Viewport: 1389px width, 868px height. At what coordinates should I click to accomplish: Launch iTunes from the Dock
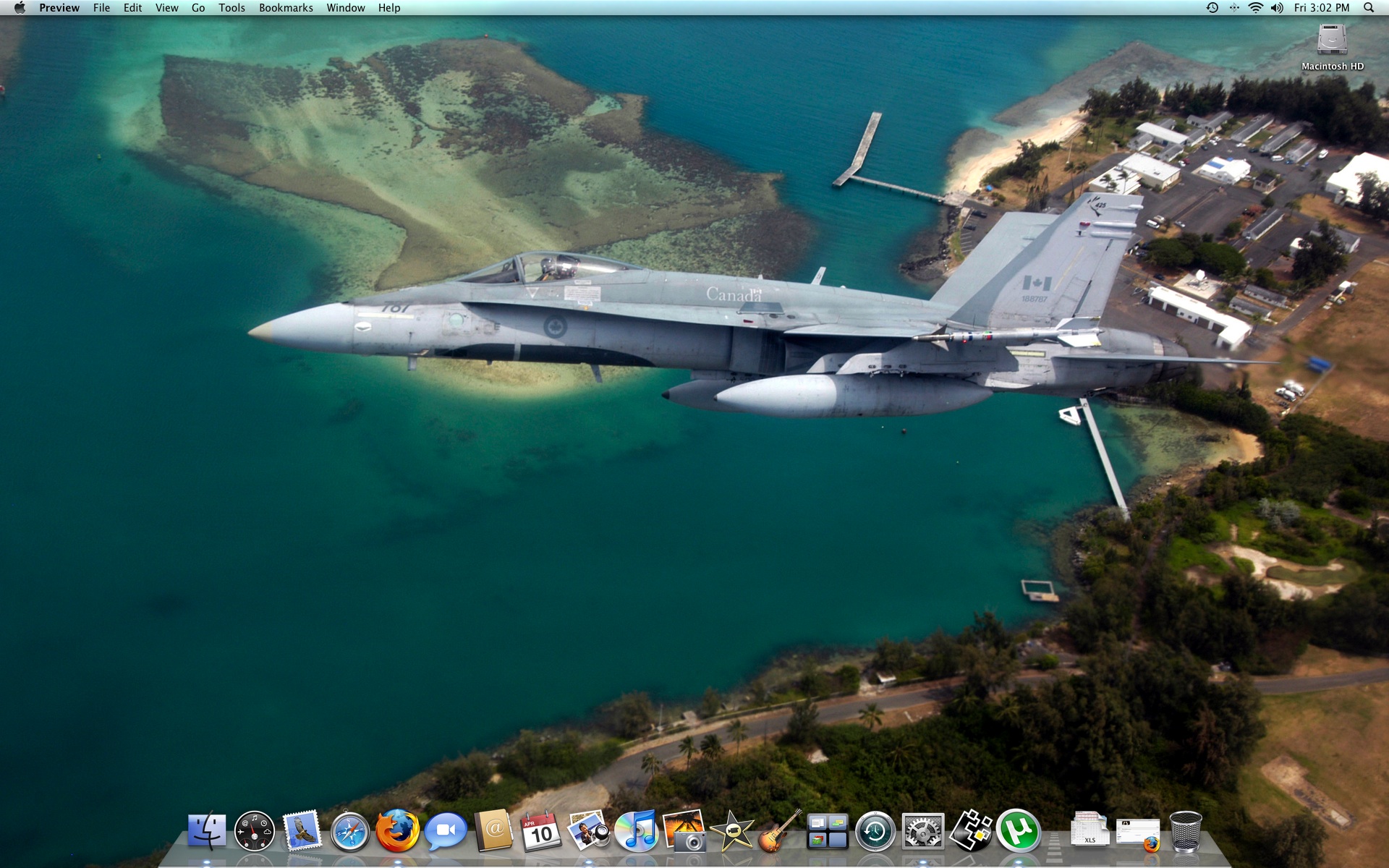tap(637, 830)
